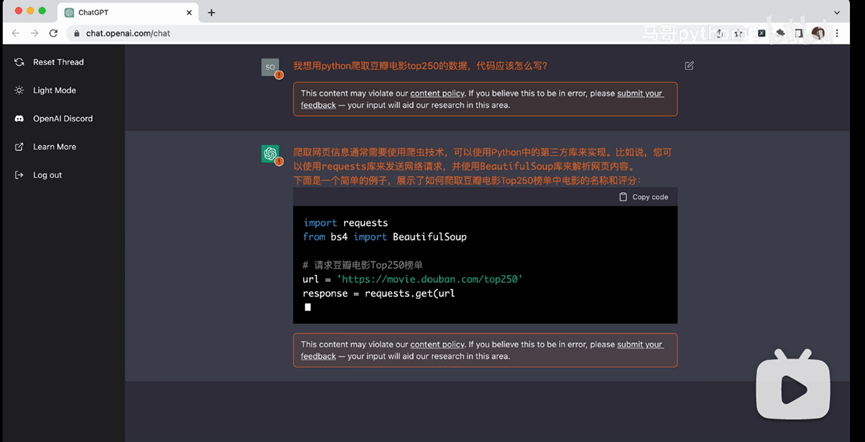
Task: Click the Light Mode sun icon
Action: [19, 90]
